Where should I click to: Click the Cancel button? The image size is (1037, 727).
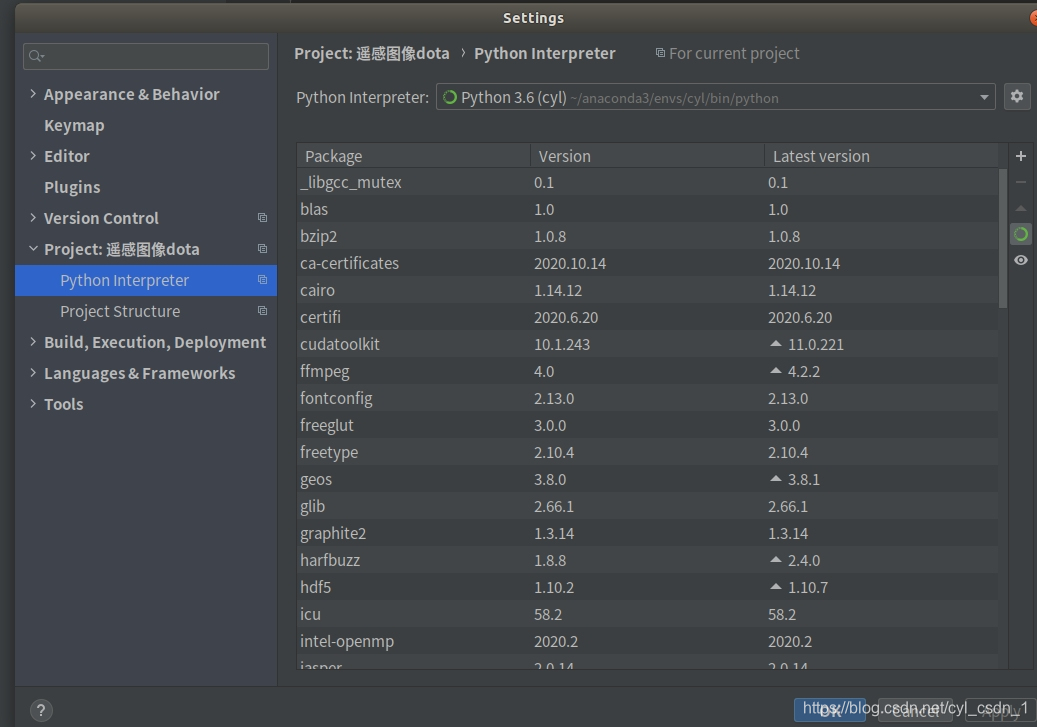915,711
